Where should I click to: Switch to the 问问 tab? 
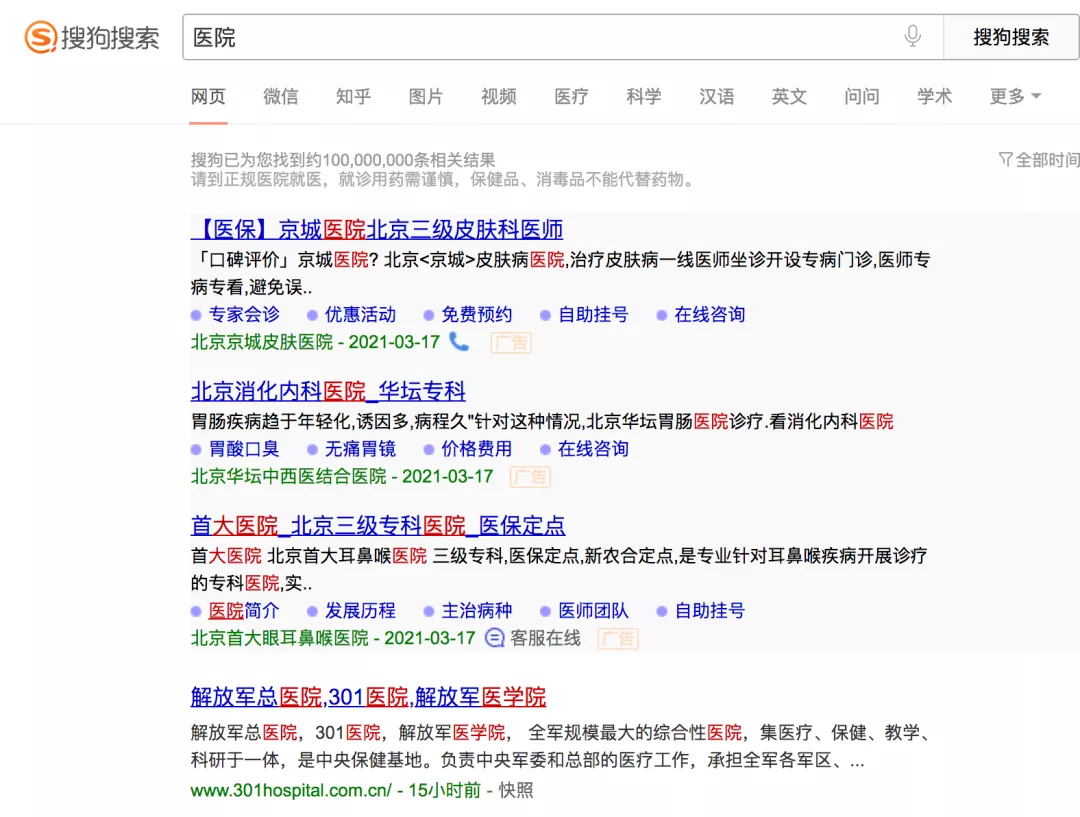tap(862, 96)
